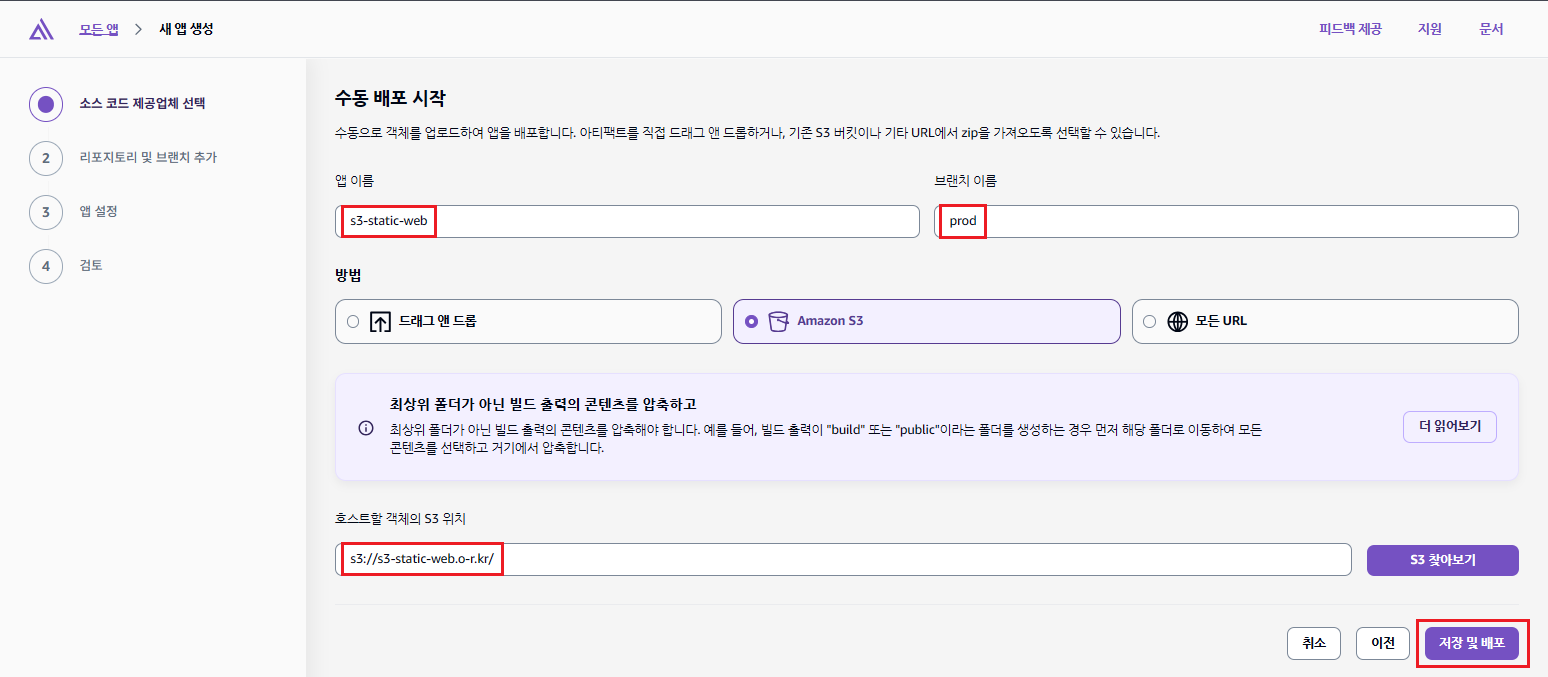
Task: Click the Amazon S3 bucket icon
Action: [778, 322]
